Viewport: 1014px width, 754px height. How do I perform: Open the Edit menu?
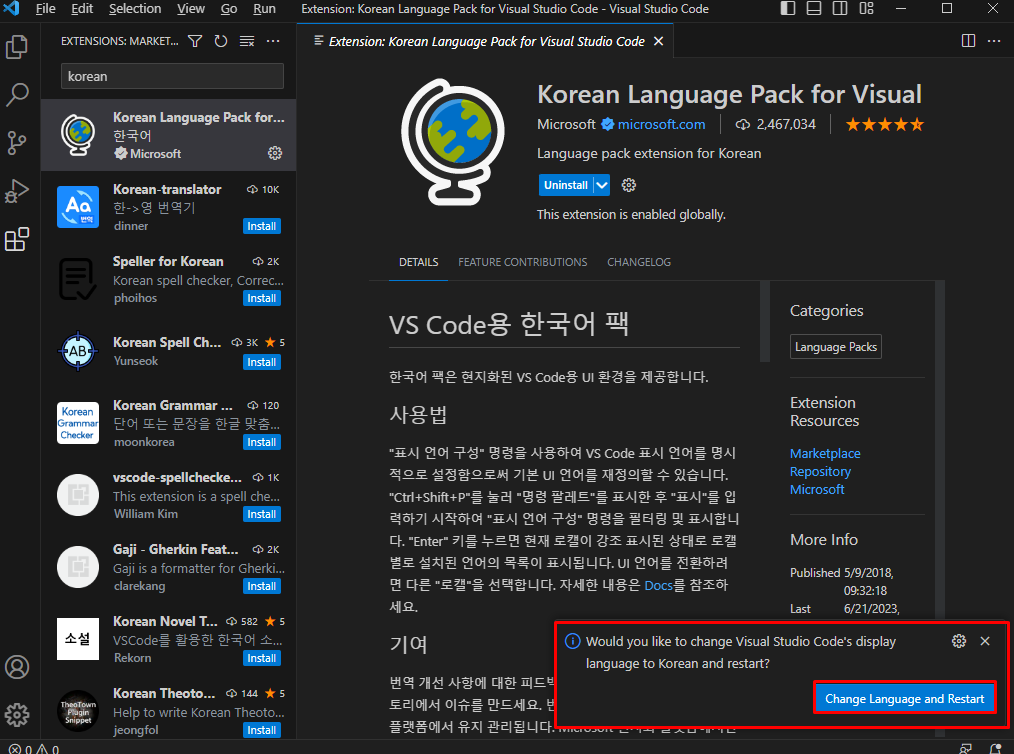[82, 8]
